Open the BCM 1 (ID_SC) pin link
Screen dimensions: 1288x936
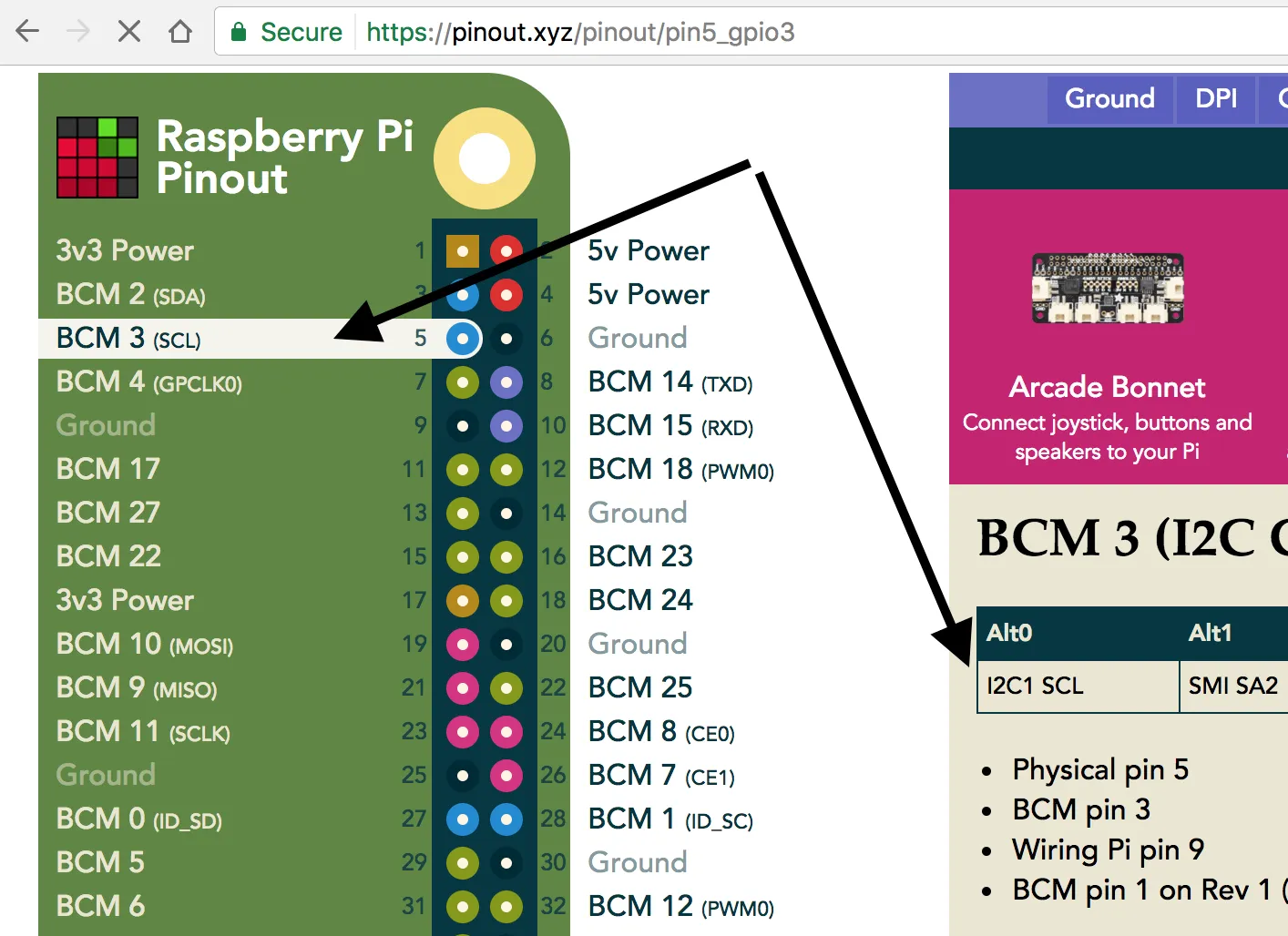[x=670, y=819]
